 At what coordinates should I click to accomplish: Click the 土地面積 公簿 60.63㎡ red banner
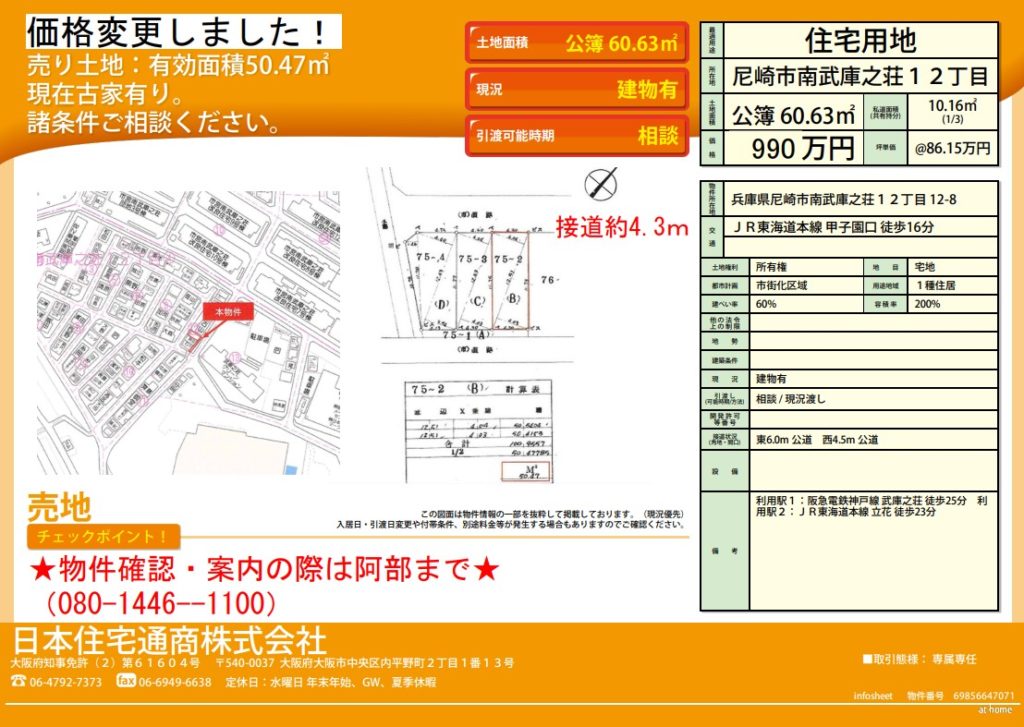point(576,43)
